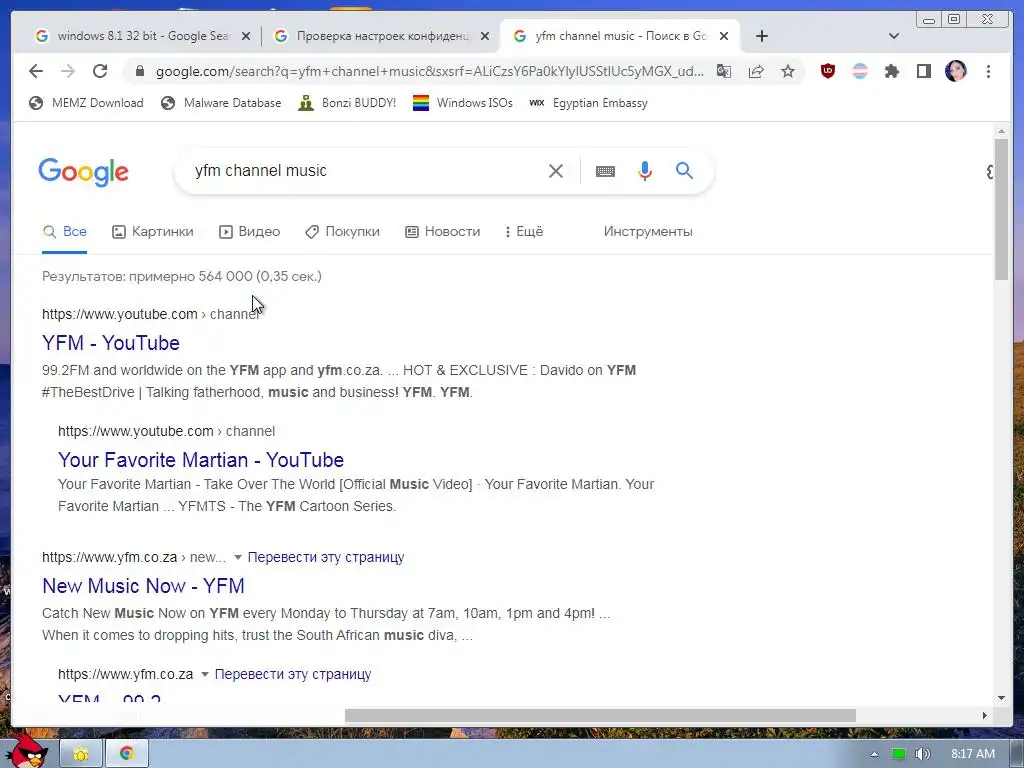Screen dimensions: 1024x768
Task: Bookmark this page with the star icon
Action: tap(788, 71)
